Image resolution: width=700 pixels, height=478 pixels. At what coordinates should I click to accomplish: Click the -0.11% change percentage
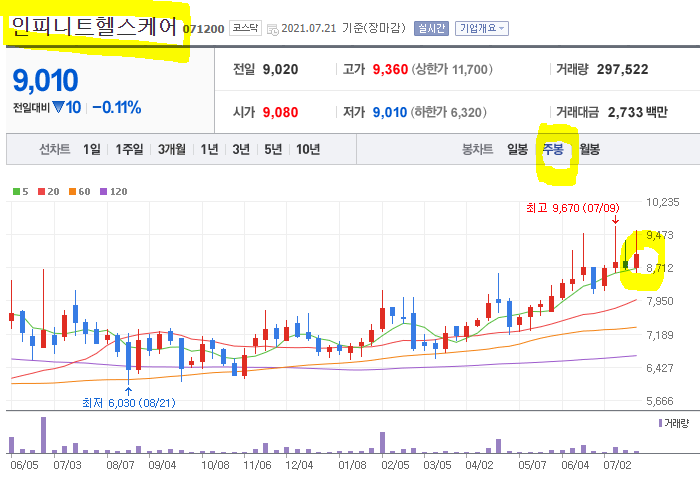117,108
